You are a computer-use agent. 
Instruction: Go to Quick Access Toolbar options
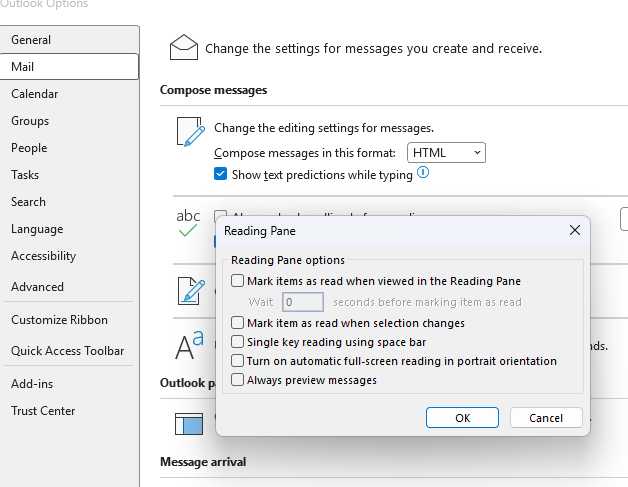(x=69, y=350)
